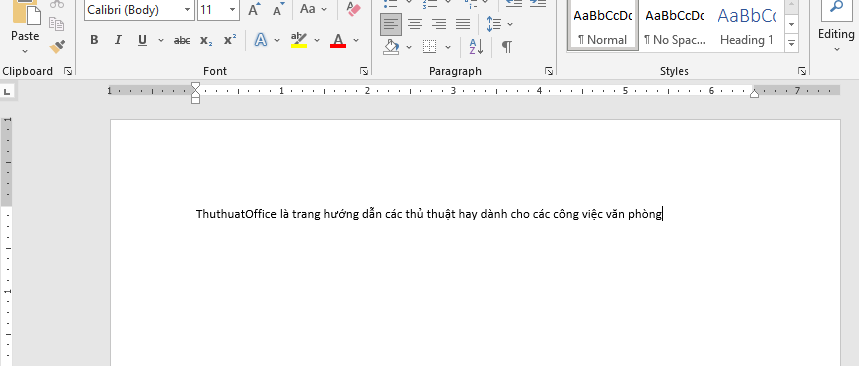Open the font size 11 dropdown

click(233, 10)
